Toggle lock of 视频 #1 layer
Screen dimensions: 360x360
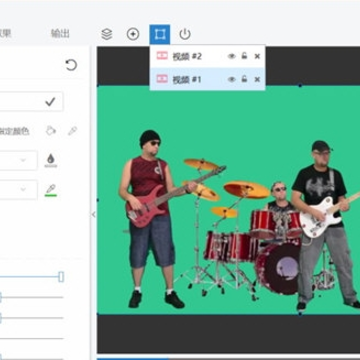coord(244,79)
